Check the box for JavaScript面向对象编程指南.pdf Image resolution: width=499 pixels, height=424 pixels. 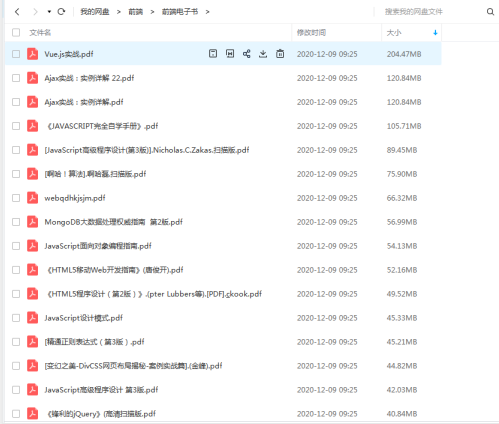16,246
